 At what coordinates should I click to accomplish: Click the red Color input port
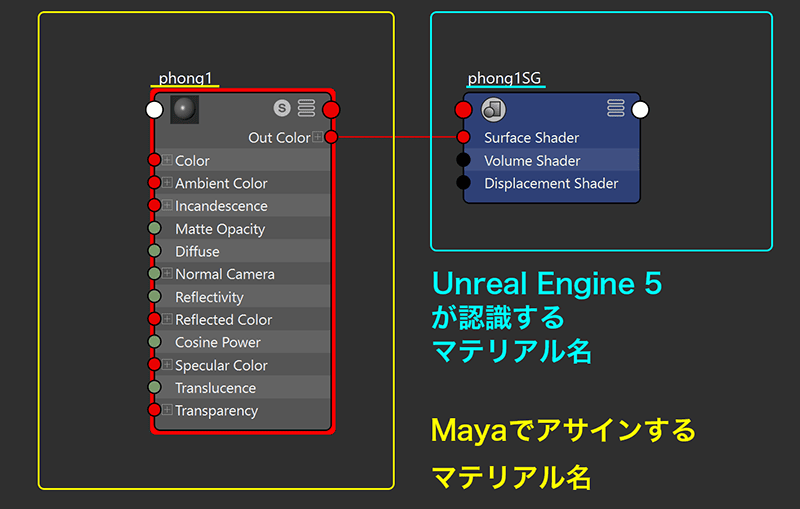(x=154, y=160)
